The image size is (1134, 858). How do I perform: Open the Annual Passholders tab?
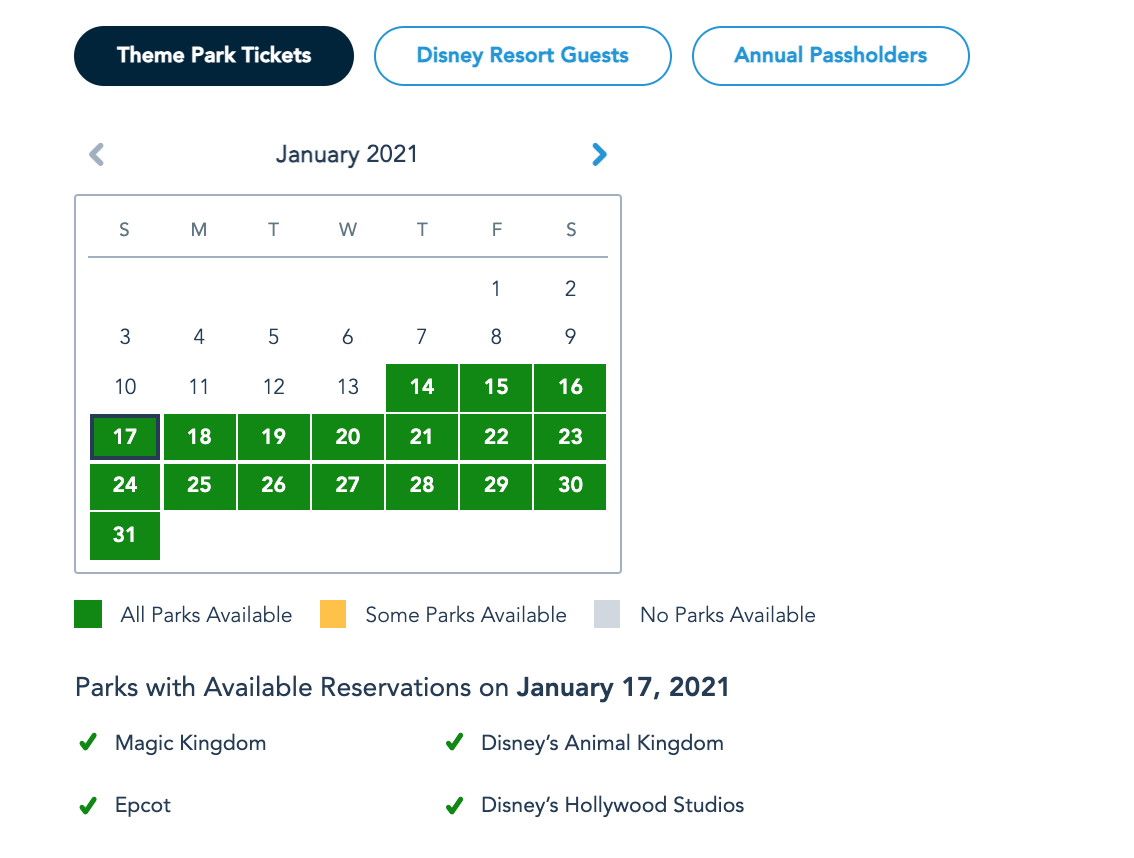(x=830, y=56)
